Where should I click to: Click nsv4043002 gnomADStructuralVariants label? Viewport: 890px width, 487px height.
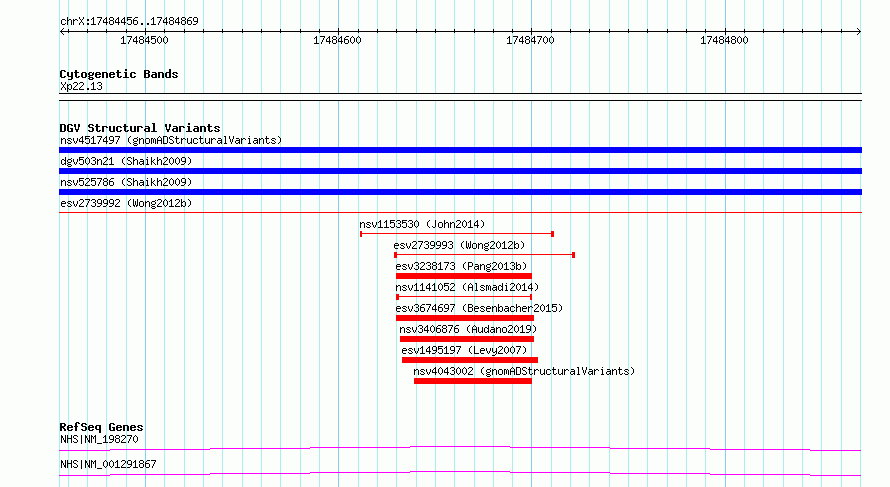click(524, 371)
